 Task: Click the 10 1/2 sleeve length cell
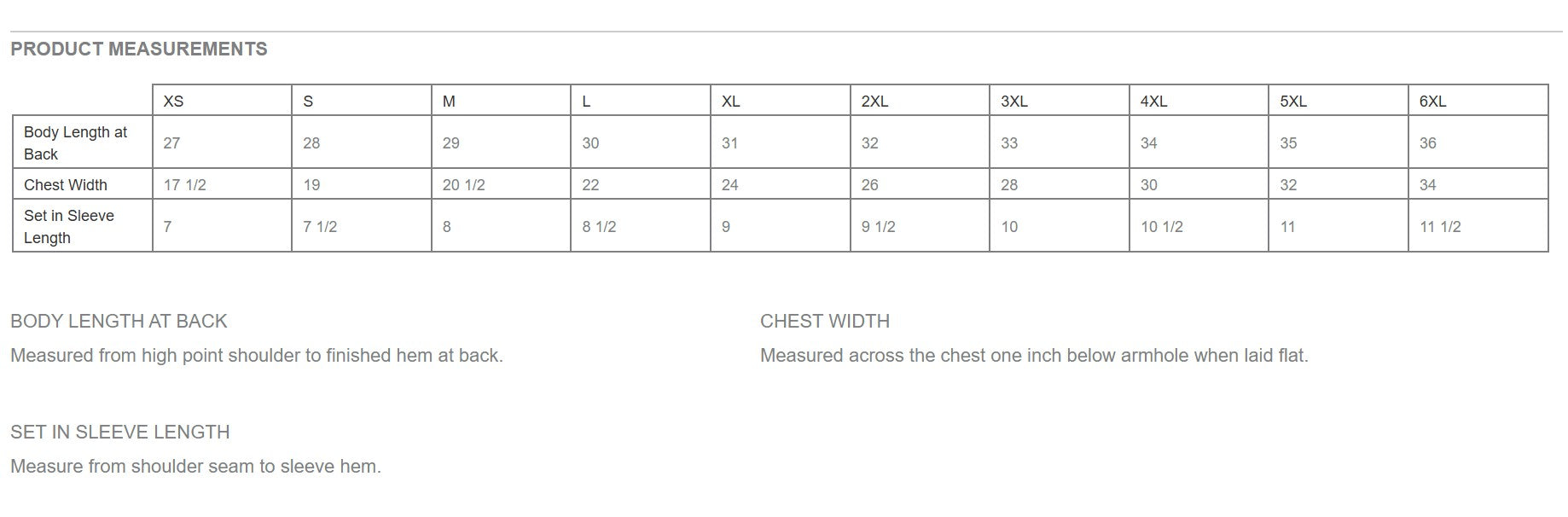[1161, 226]
